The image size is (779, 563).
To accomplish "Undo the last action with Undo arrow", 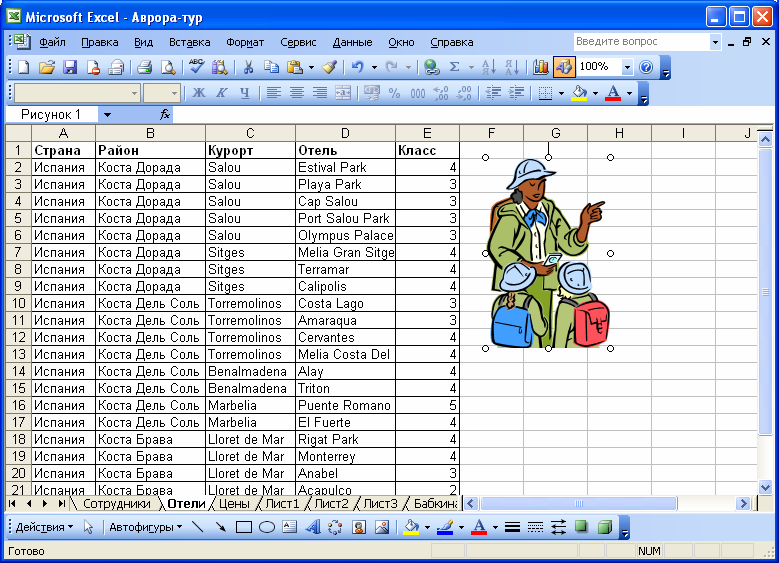I will tap(358, 67).
